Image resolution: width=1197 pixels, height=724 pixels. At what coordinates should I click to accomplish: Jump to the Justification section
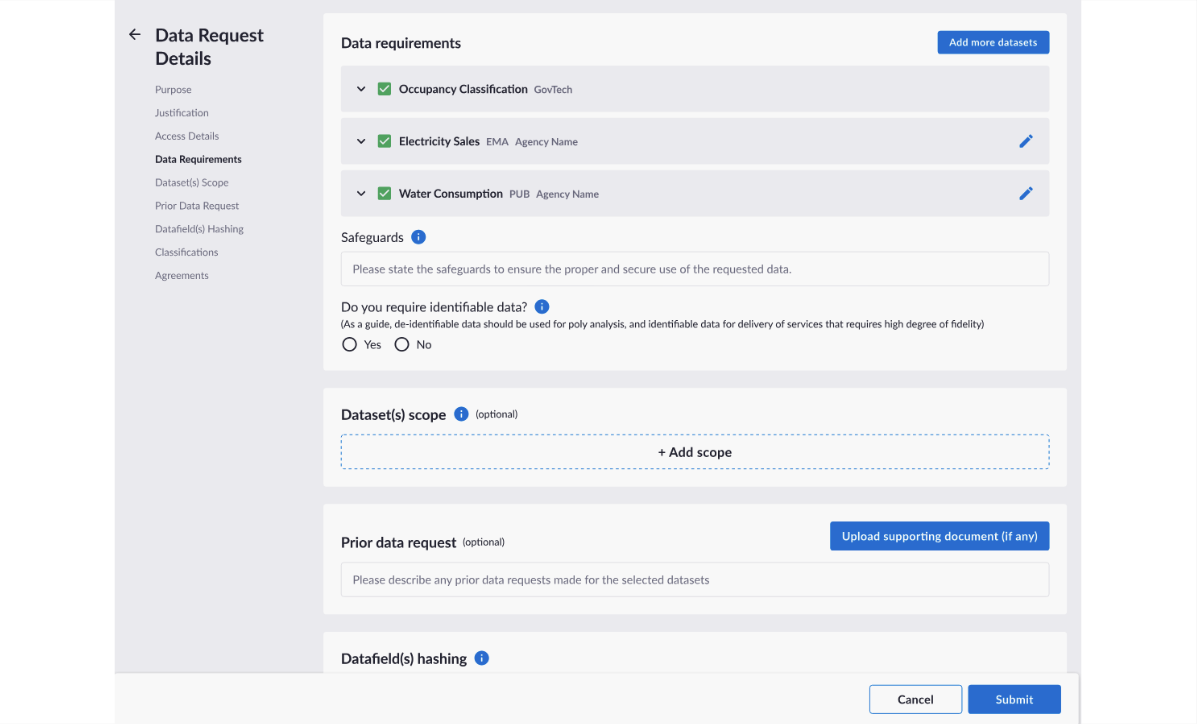(x=182, y=112)
